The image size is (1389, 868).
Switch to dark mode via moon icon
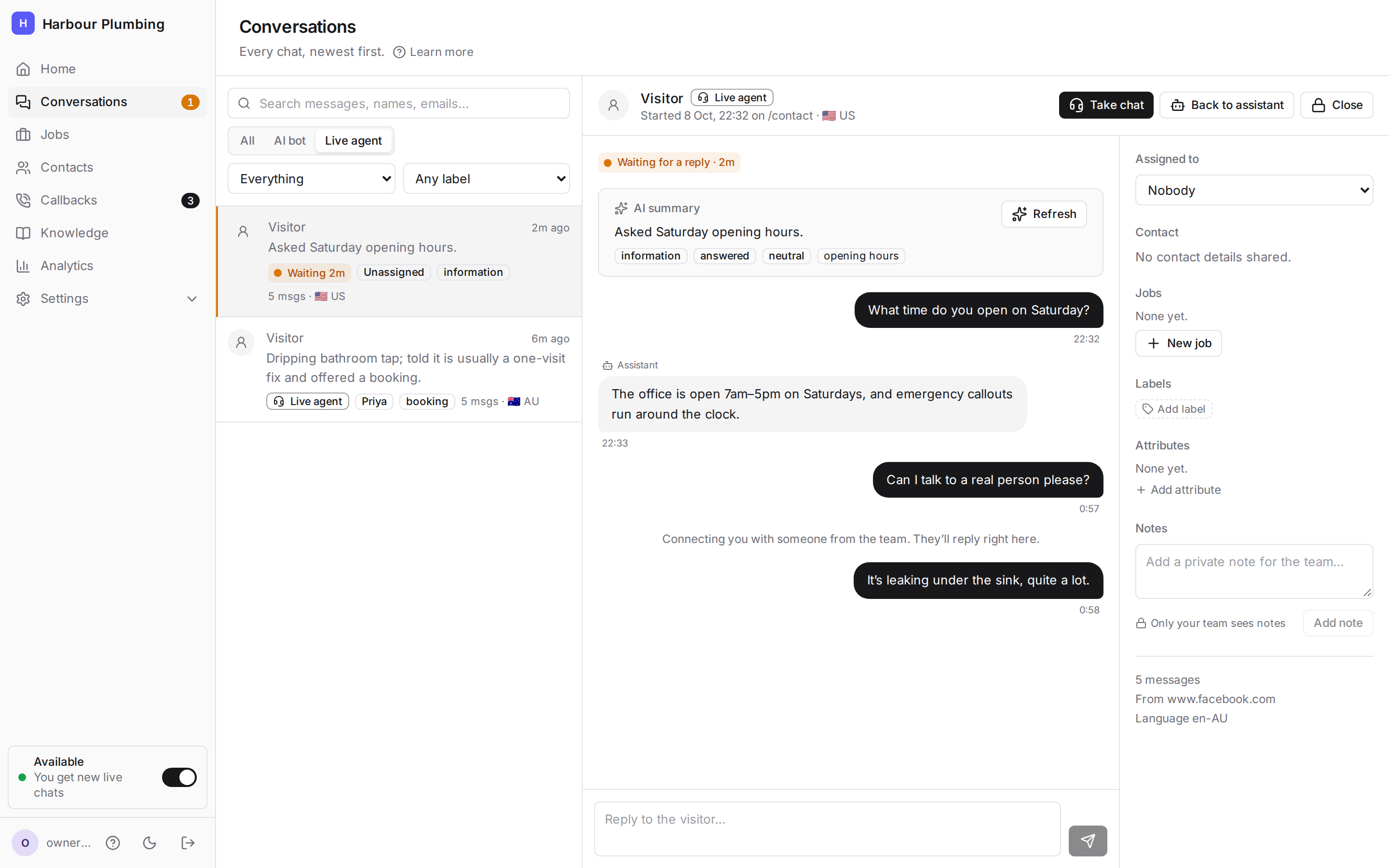(x=150, y=842)
